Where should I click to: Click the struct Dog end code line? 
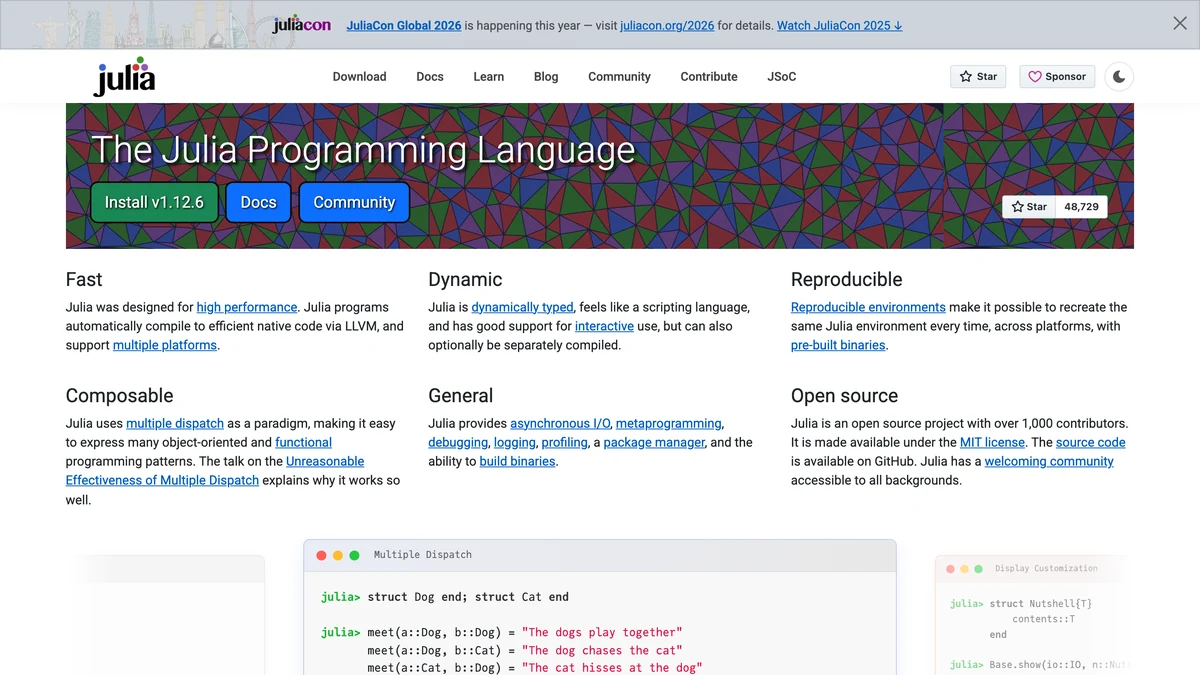(x=445, y=597)
